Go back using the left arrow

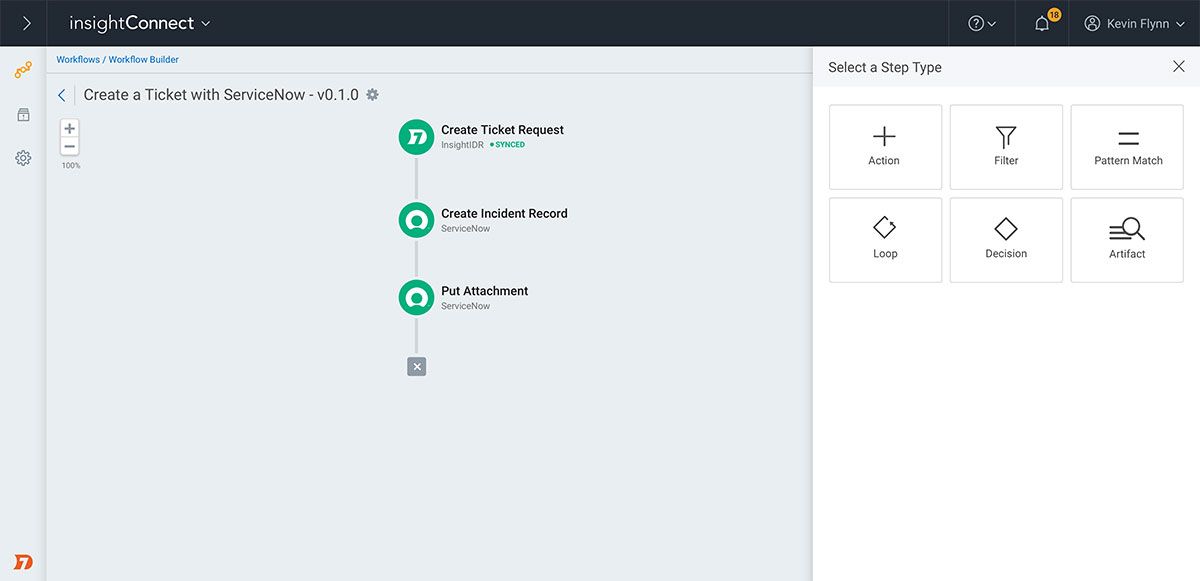click(x=62, y=95)
